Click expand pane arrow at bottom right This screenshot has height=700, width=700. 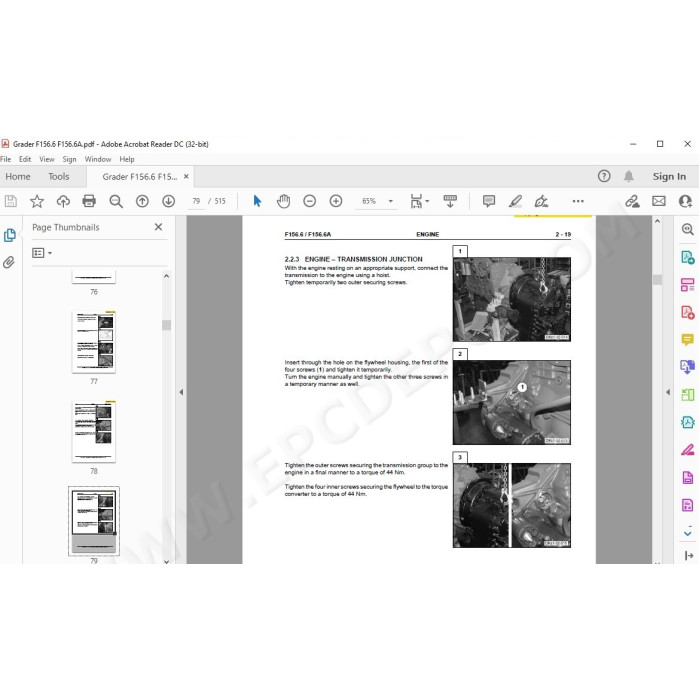(x=689, y=555)
